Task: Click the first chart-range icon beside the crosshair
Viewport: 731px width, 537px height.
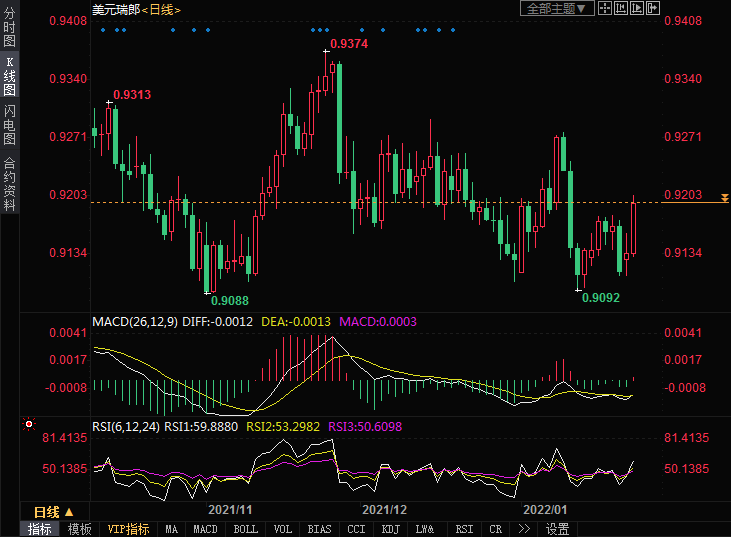Action: [621, 8]
